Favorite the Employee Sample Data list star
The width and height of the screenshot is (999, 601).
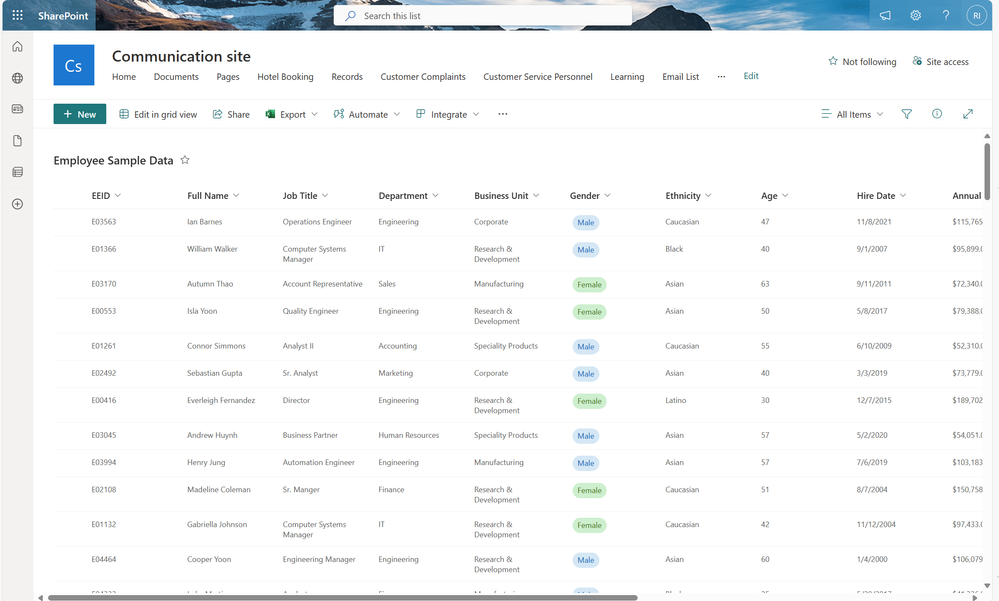click(185, 160)
